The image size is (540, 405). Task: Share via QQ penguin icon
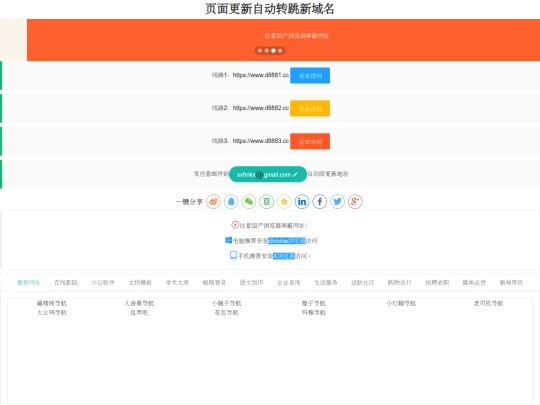231,201
